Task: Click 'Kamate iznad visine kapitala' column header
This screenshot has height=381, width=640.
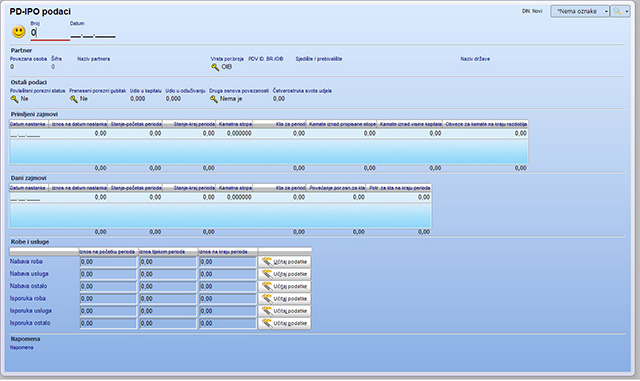Action: point(410,124)
